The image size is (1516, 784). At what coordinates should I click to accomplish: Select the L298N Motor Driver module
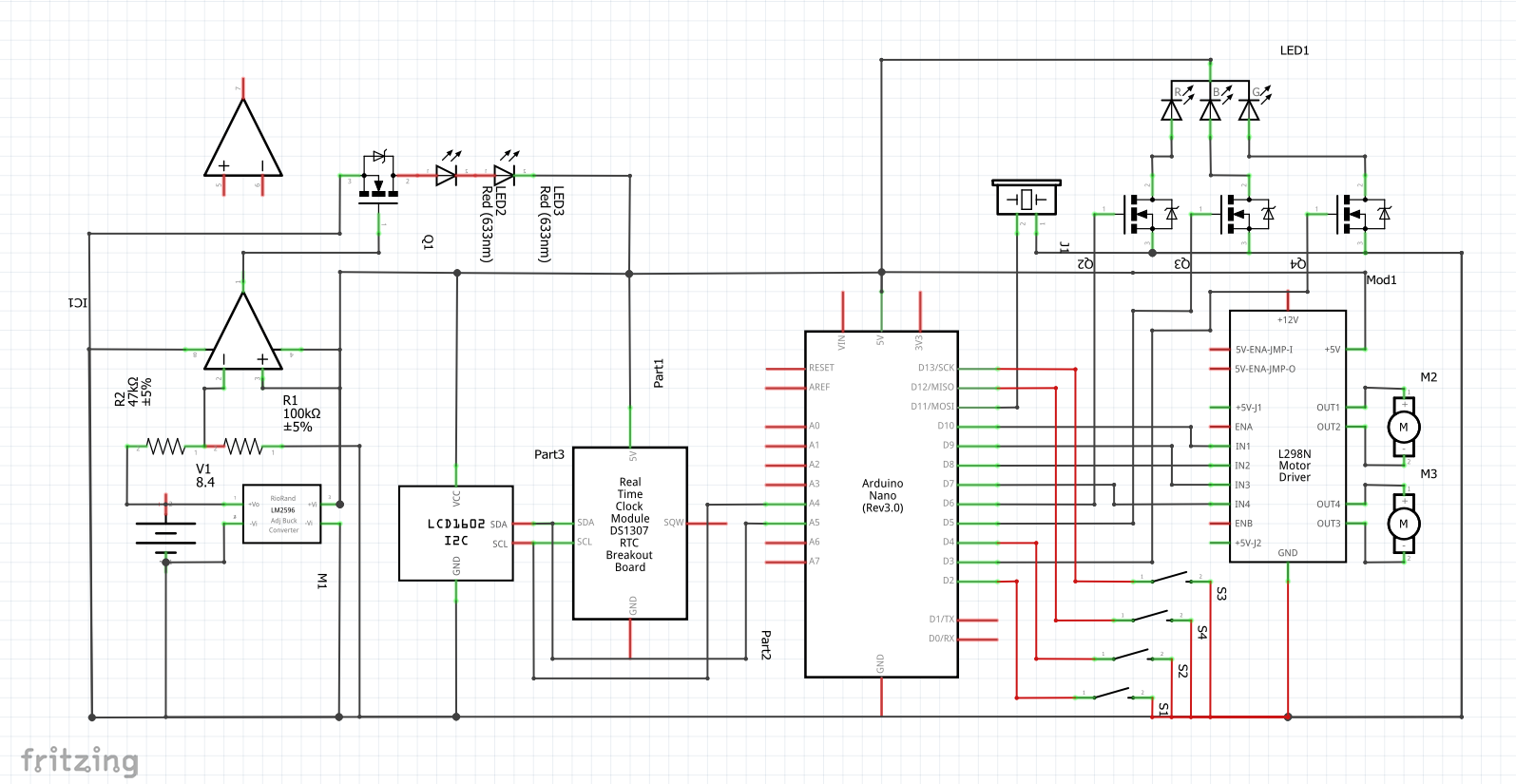1288,436
